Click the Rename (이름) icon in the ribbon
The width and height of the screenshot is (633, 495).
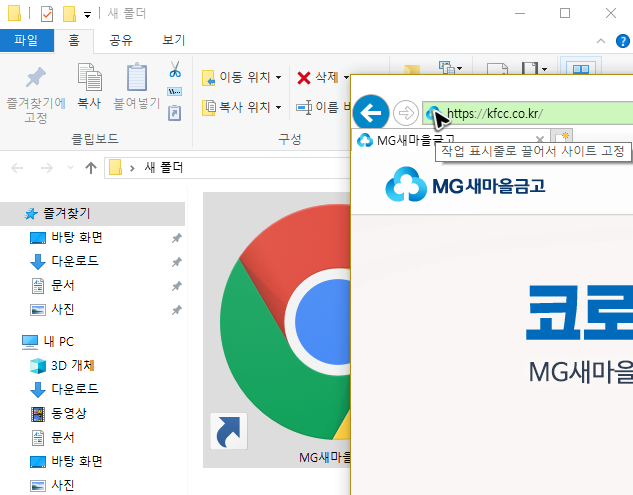[x=304, y=107]
